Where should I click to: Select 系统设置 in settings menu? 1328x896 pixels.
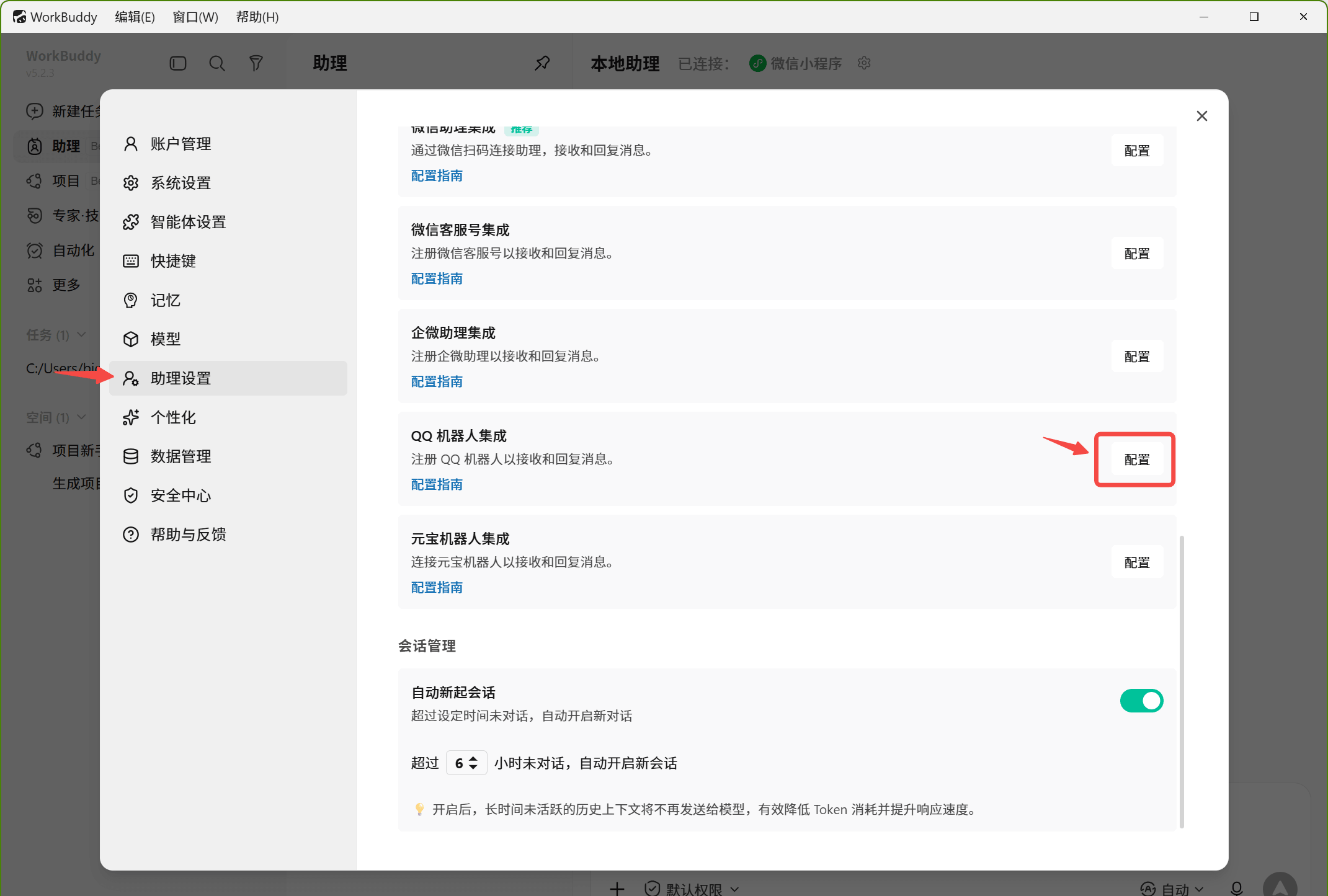tap(228, 183)
